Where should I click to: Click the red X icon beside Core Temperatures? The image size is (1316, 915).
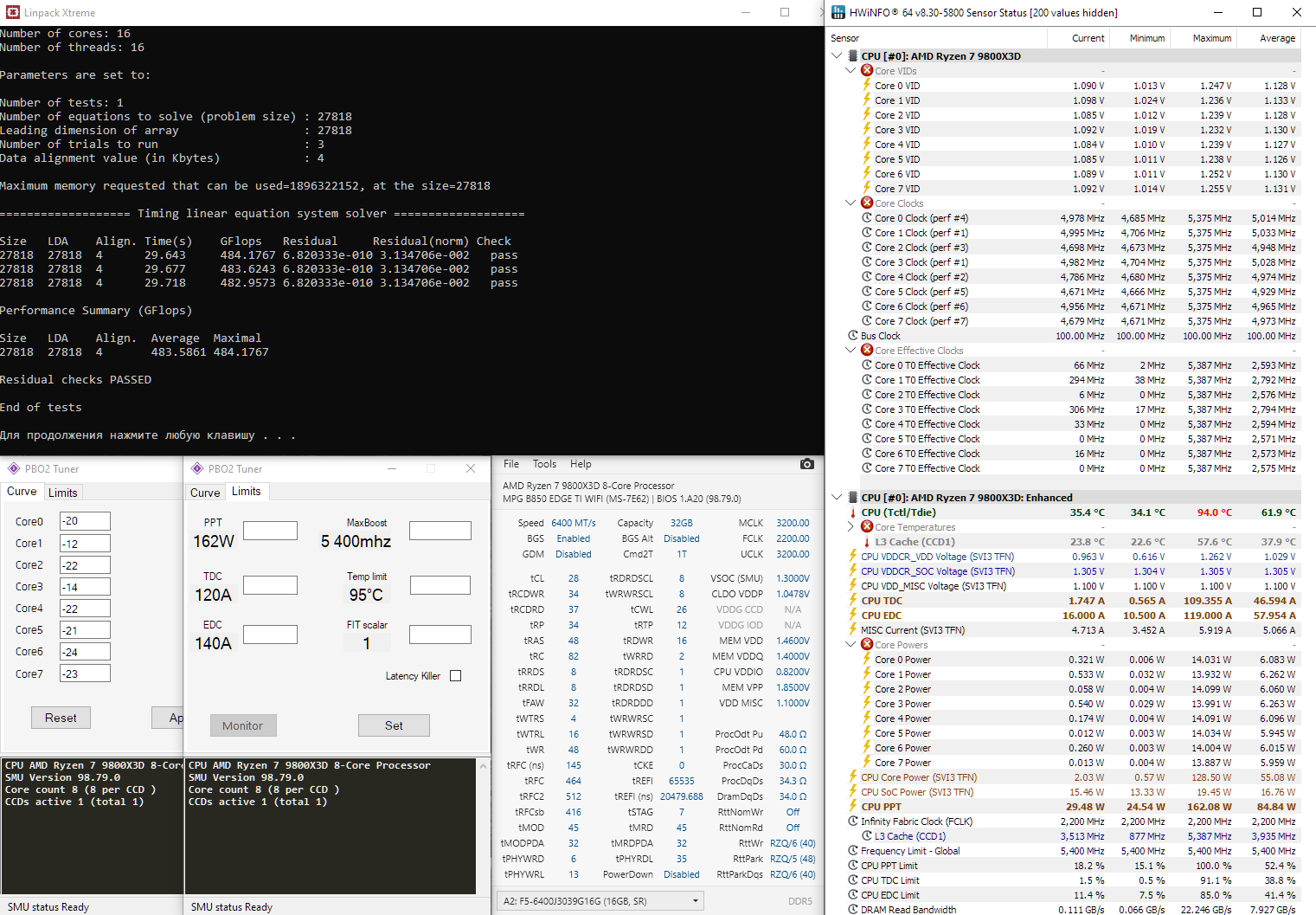[867, 526]
